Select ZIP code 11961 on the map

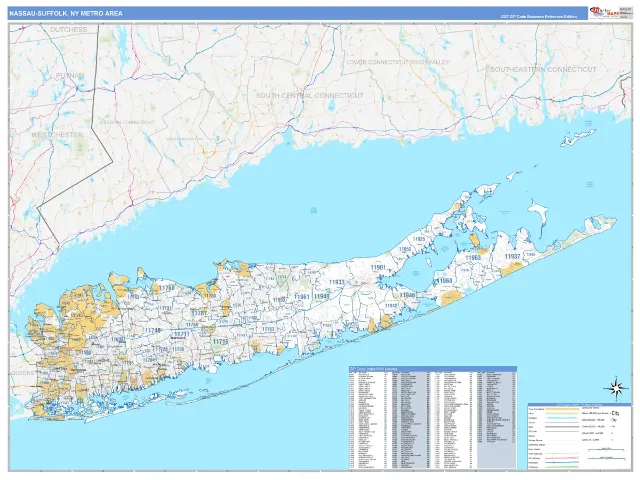302,296
